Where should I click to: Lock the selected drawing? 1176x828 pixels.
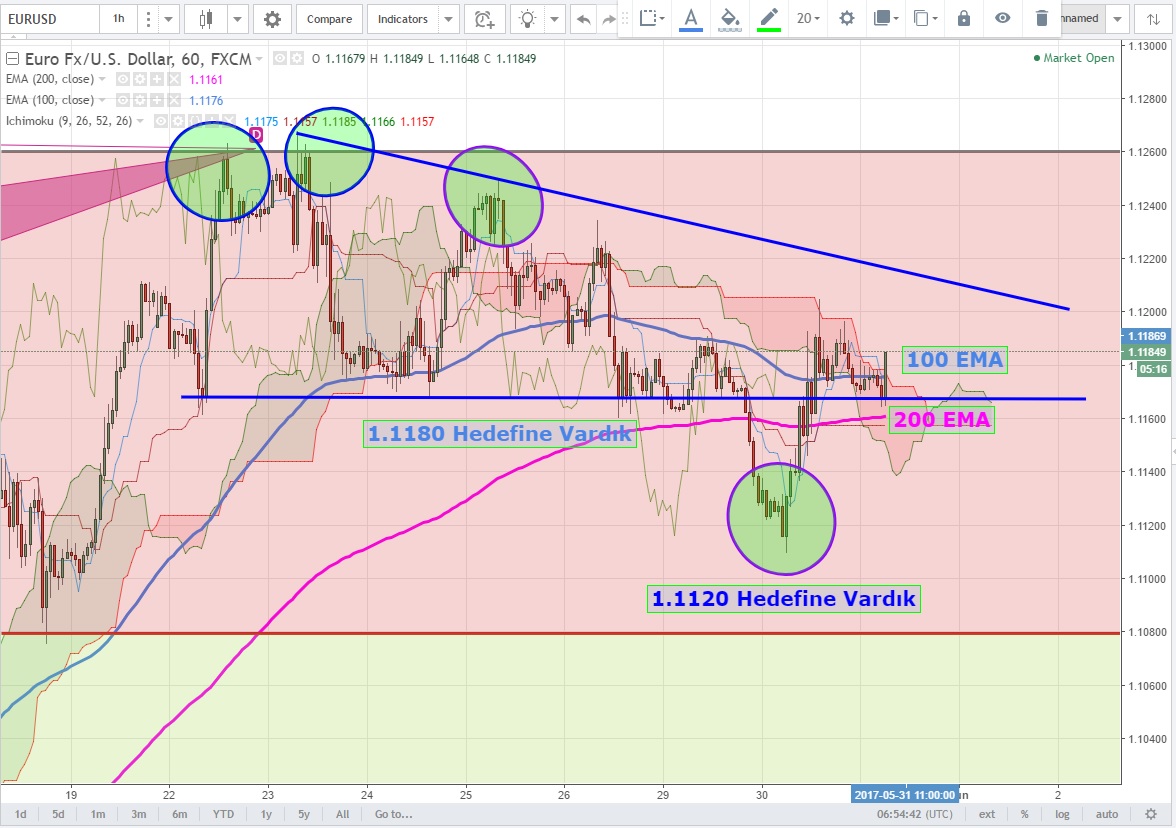963,18
